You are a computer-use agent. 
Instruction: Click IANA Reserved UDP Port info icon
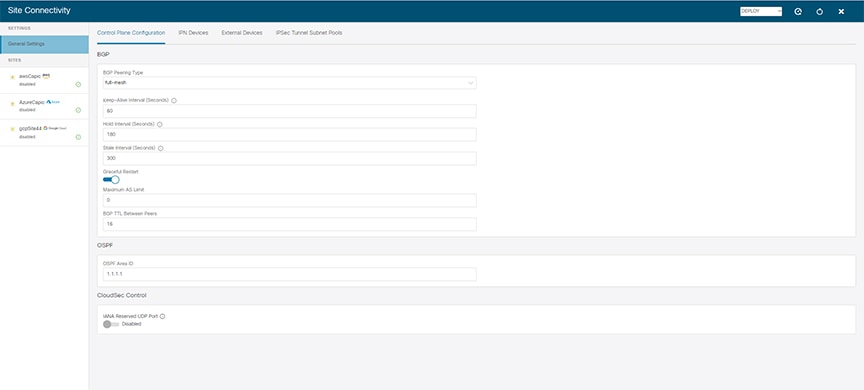[163, 316]
